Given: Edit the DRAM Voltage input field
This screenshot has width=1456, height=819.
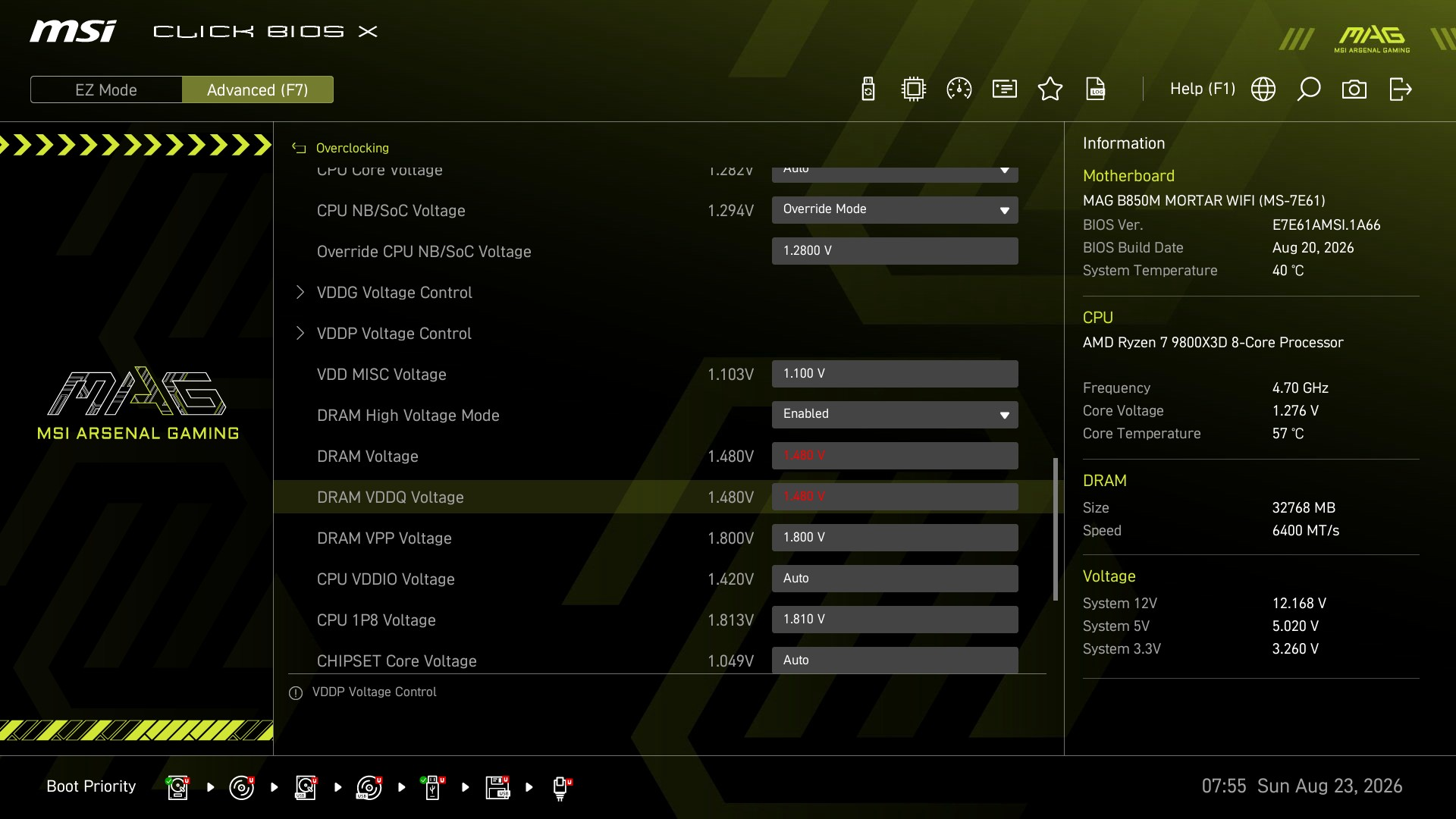Looking at the screenshot, I should (x=895, y=456).
